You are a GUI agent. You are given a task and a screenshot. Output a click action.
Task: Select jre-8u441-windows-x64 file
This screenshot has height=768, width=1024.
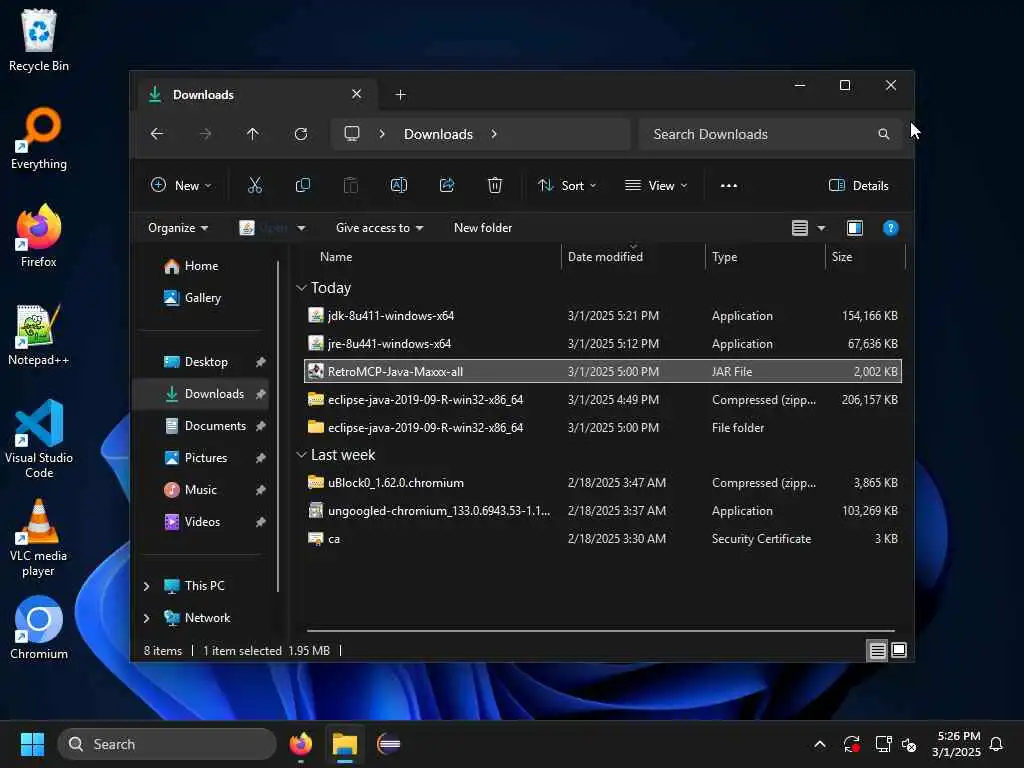[602, 344]
